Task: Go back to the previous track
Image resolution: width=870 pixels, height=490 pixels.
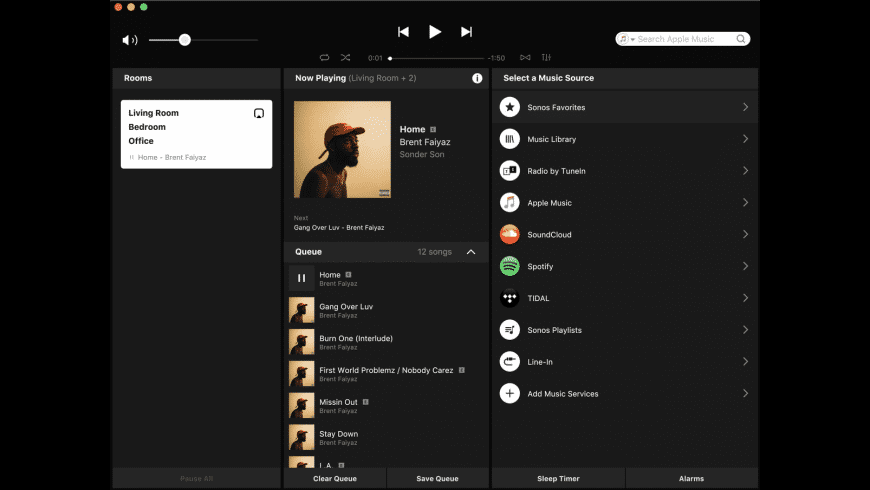Action: click(403, 32)
